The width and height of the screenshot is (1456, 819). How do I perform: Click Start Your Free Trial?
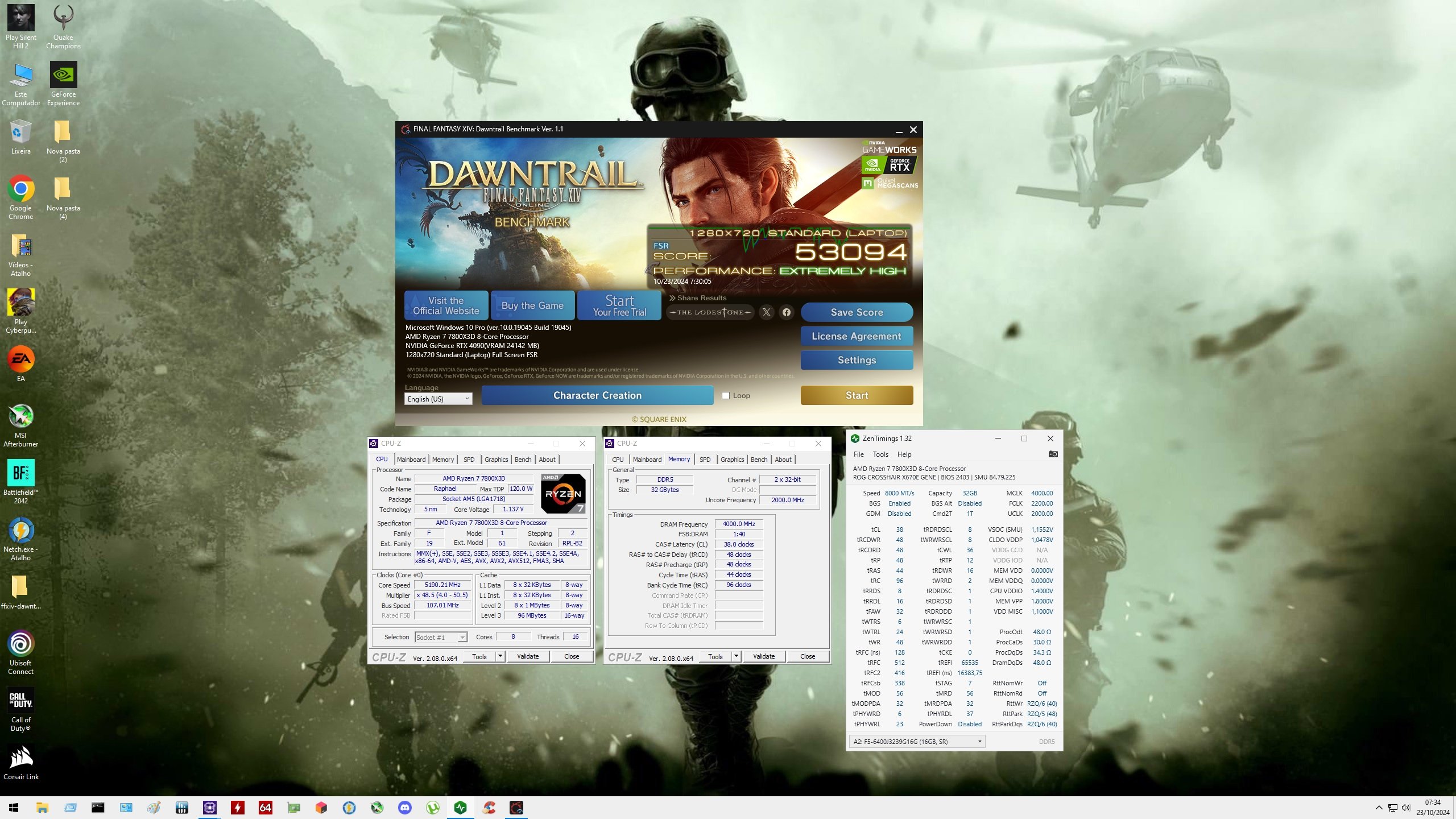click(619, 306)
